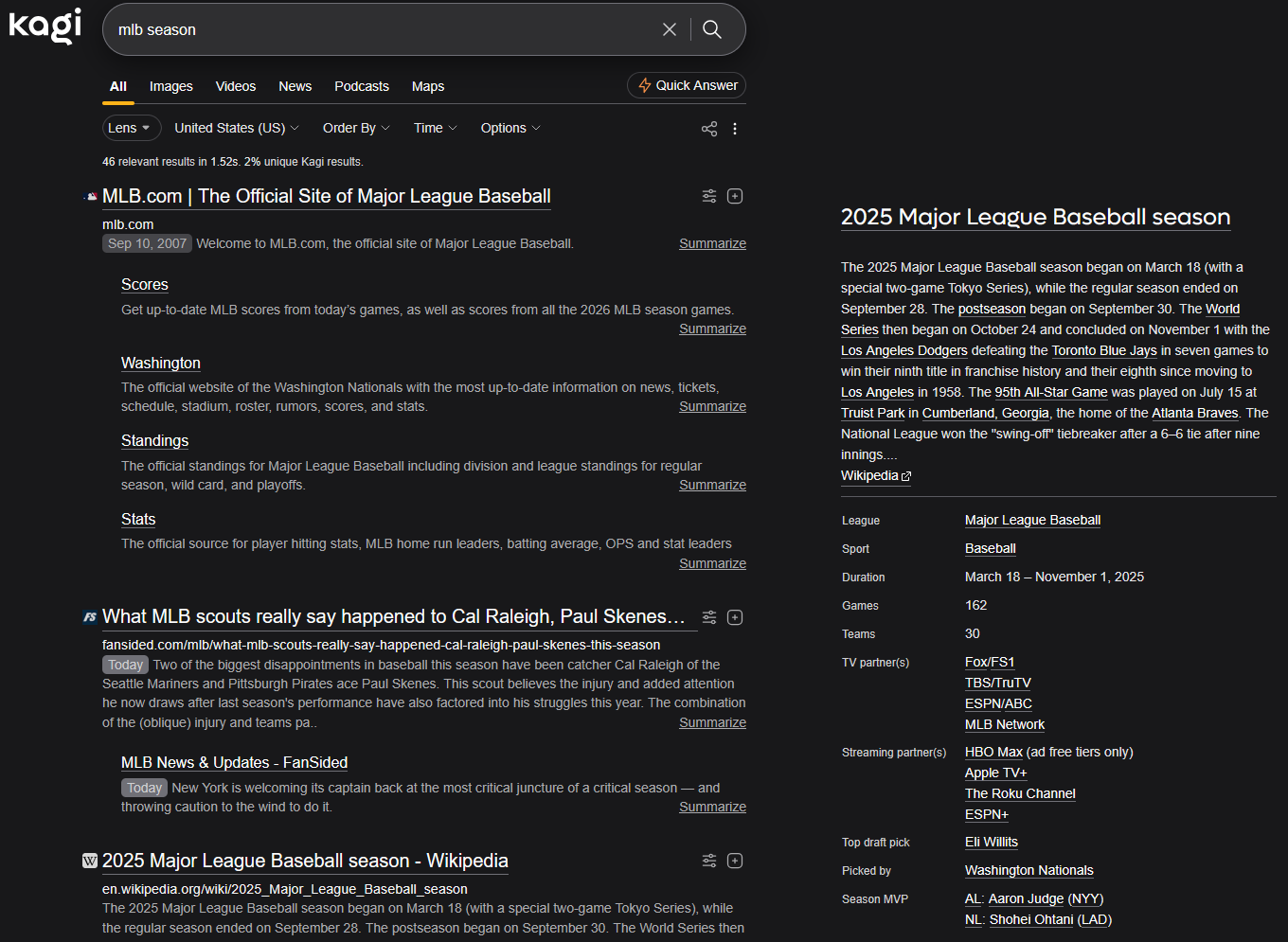The height and width of the screenshot is (942, 1288).
Task: Open the Washington sublink
Action: point(161,363)
